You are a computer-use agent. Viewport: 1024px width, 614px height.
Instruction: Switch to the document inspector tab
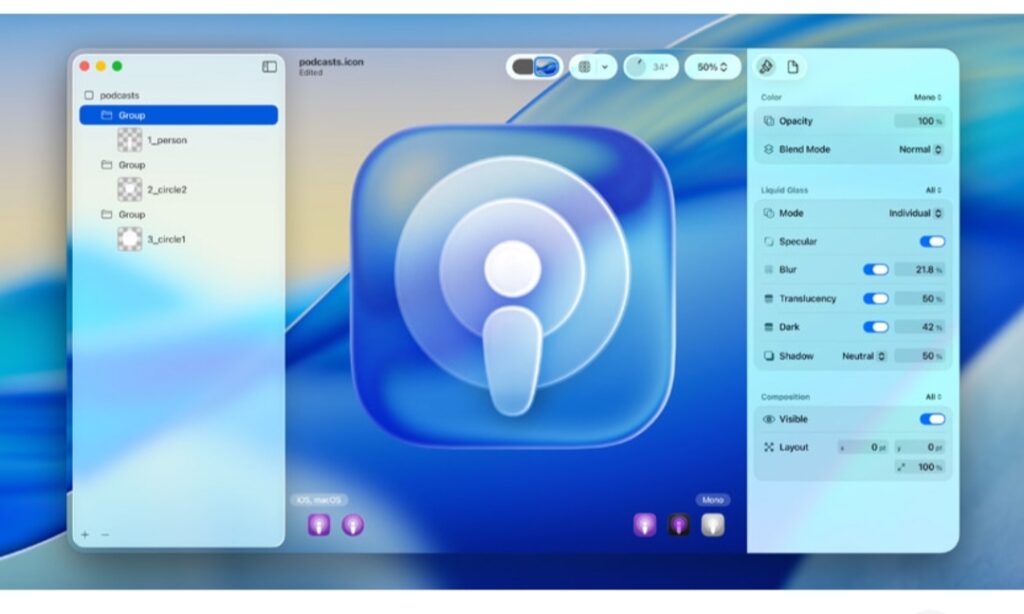[x=792, y=67]
